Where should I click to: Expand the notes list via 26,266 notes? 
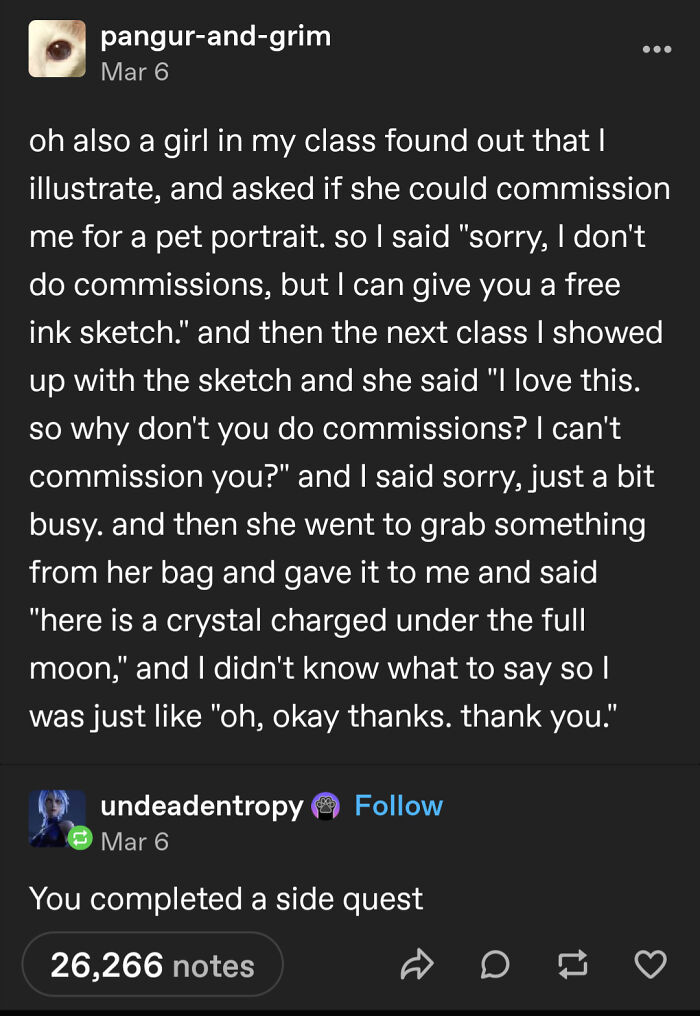coord(151,964)
